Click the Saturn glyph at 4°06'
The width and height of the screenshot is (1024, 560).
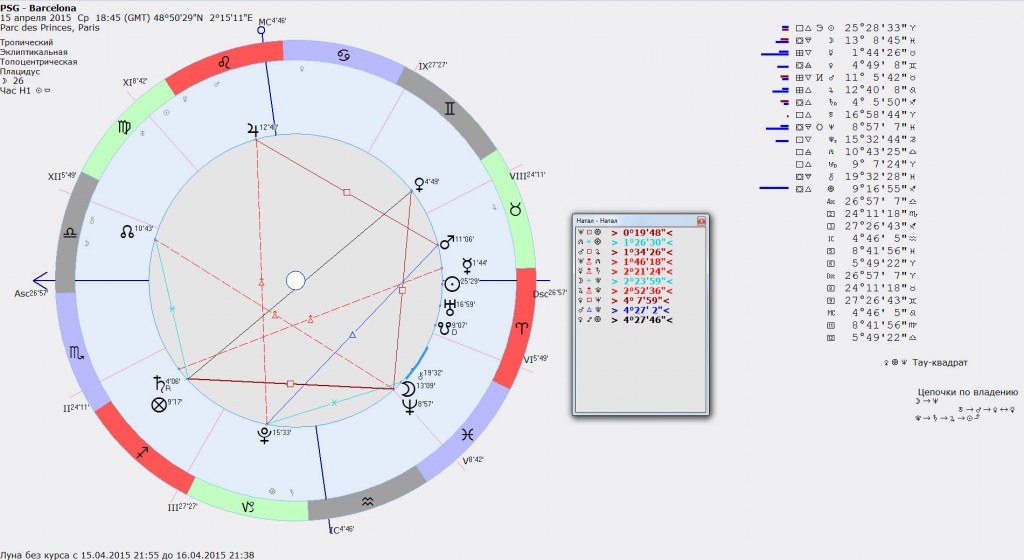coord(157,383)
